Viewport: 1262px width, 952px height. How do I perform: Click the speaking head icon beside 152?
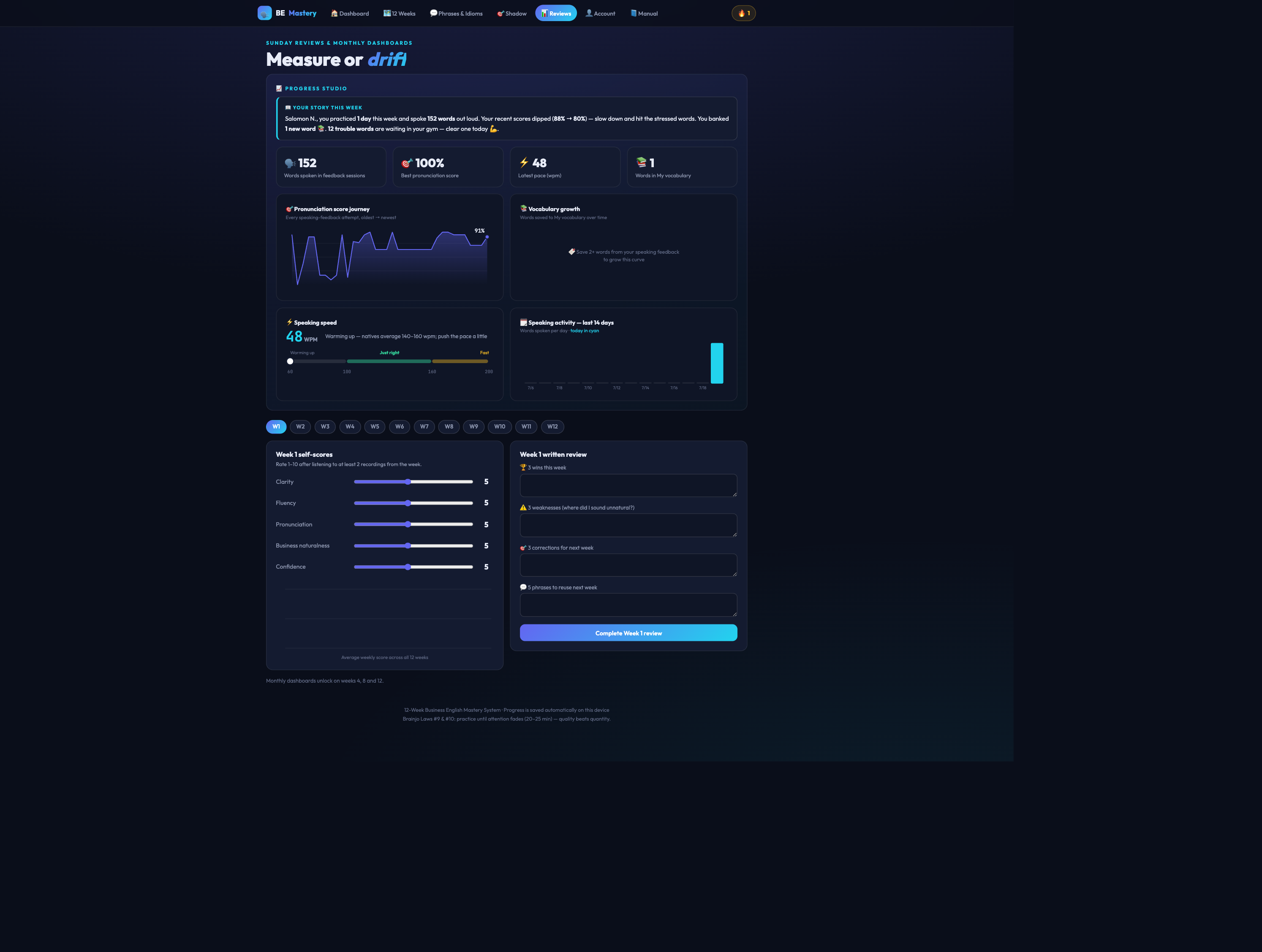coord(290,163)
